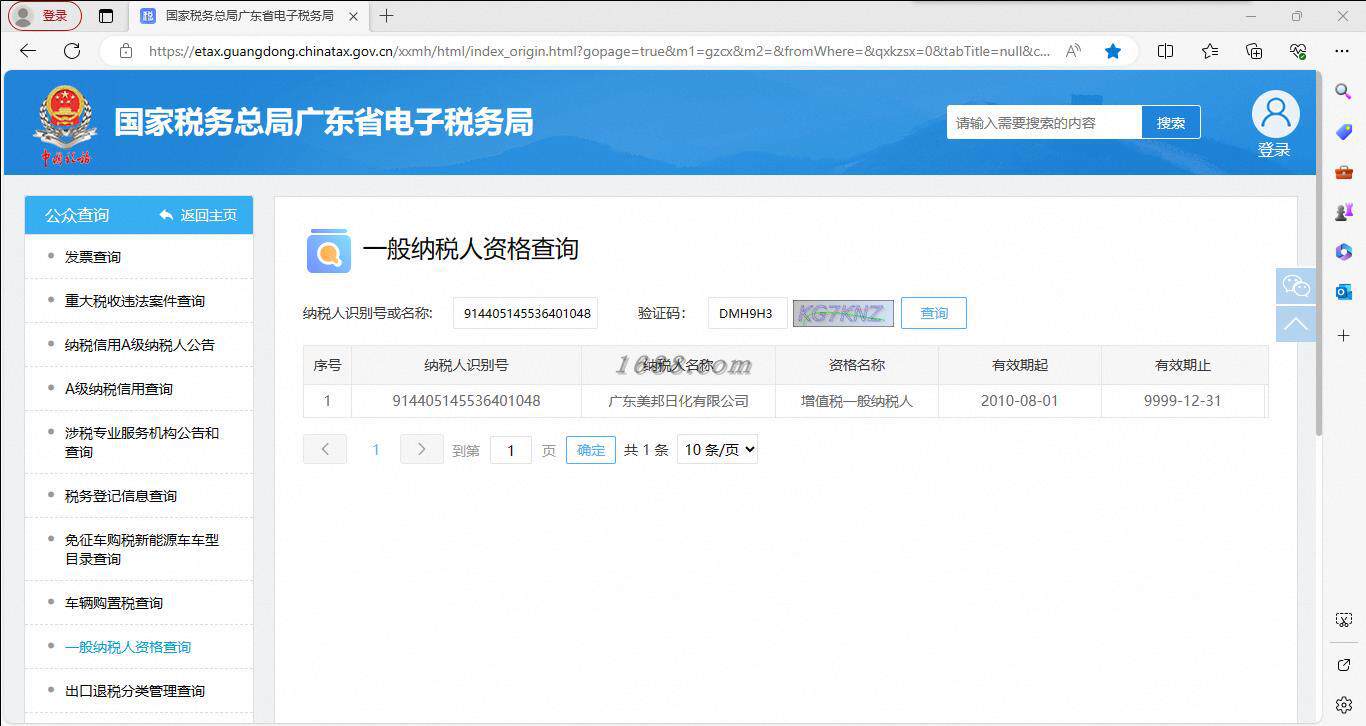The width and height of the screenshot is (1366, 726).
Task: Click 返回主页 in the sidebar header
Action: [x=198, y=215]
